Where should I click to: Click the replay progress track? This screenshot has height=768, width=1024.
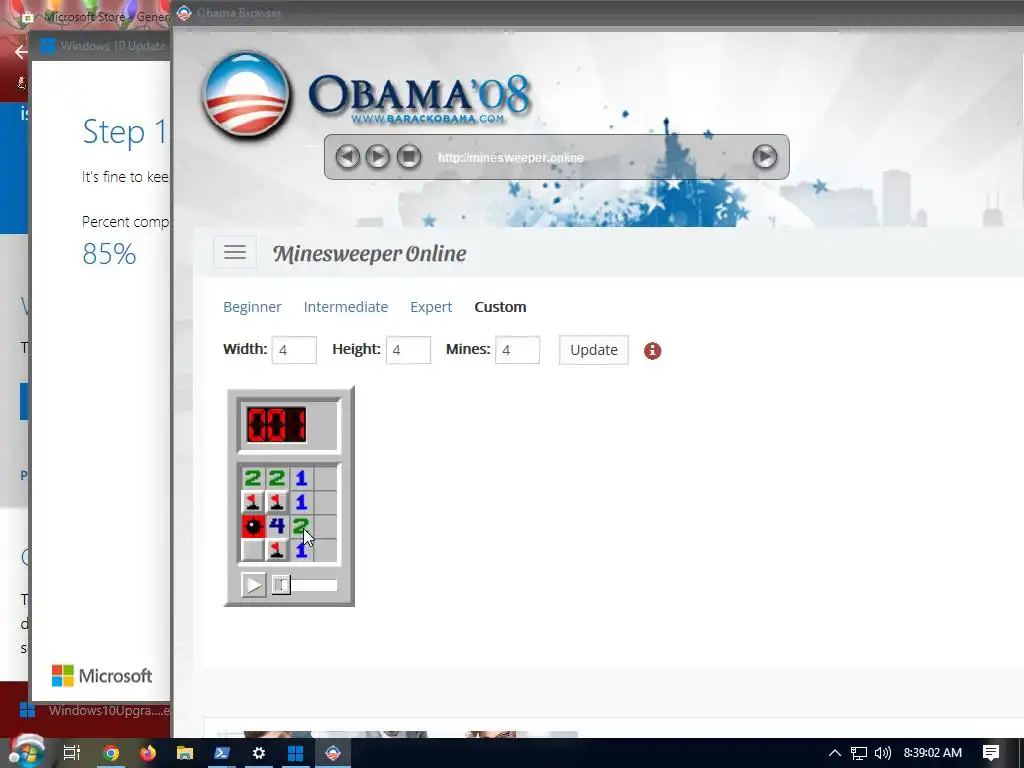pyautogui.click(x=305, y=584)
